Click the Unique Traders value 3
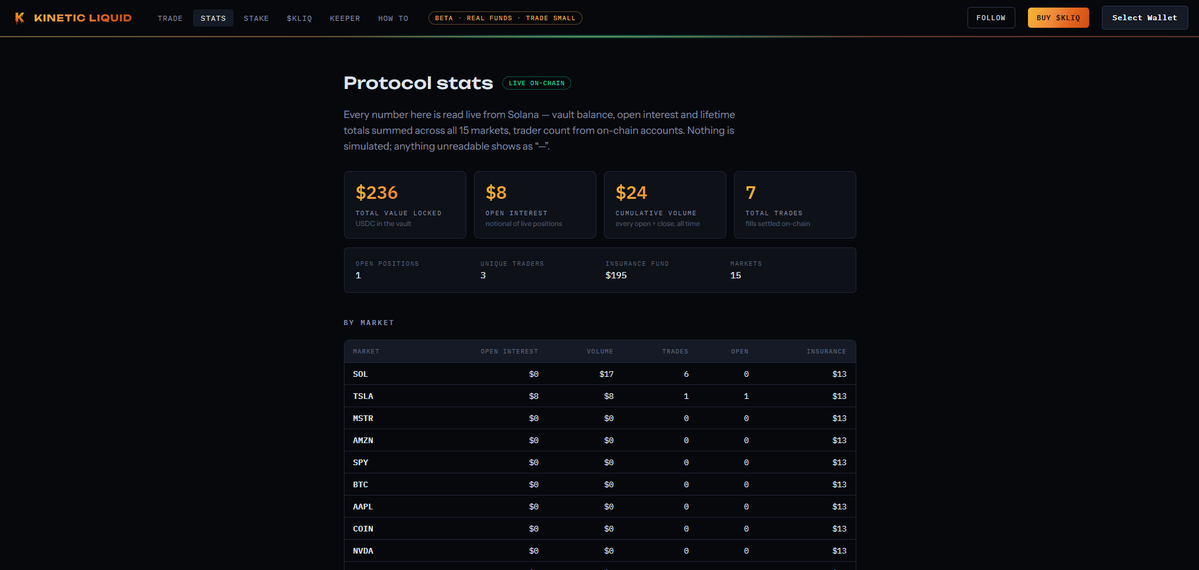Viewport: 1199px width, 570px height. coord(483,275)
